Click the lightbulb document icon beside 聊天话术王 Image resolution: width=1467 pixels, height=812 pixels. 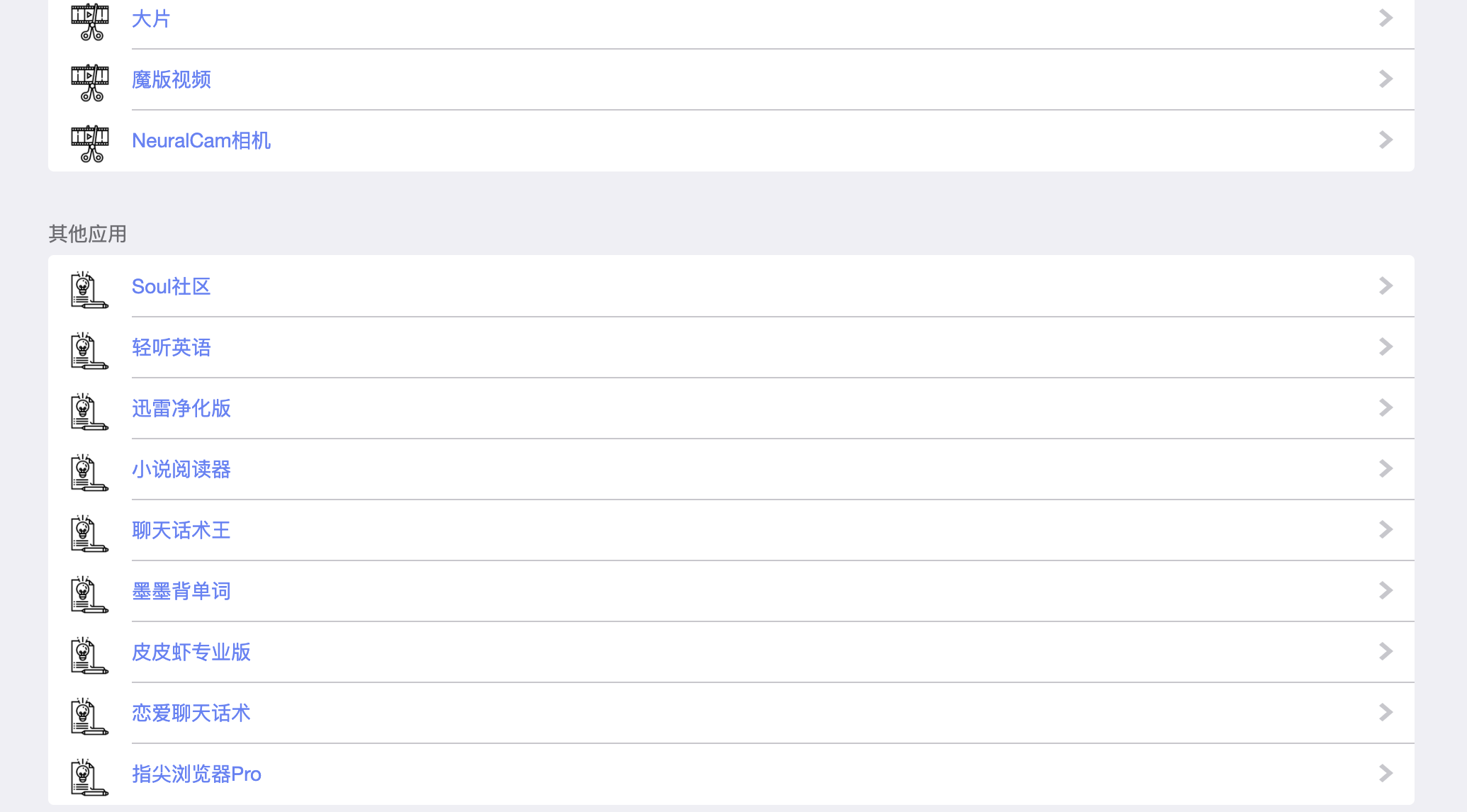point(89,533)
